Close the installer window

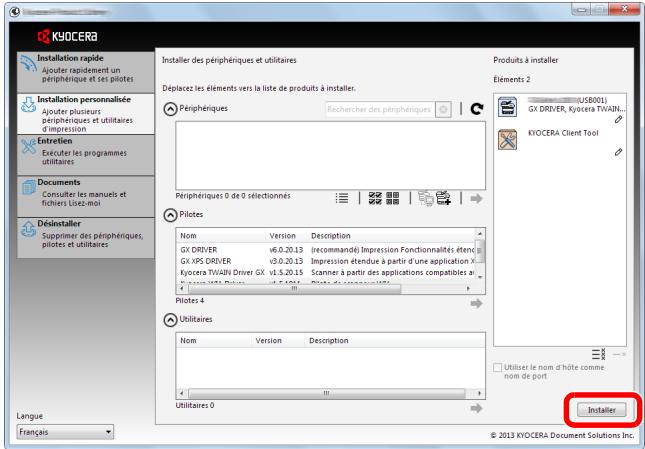pos(624,10)
